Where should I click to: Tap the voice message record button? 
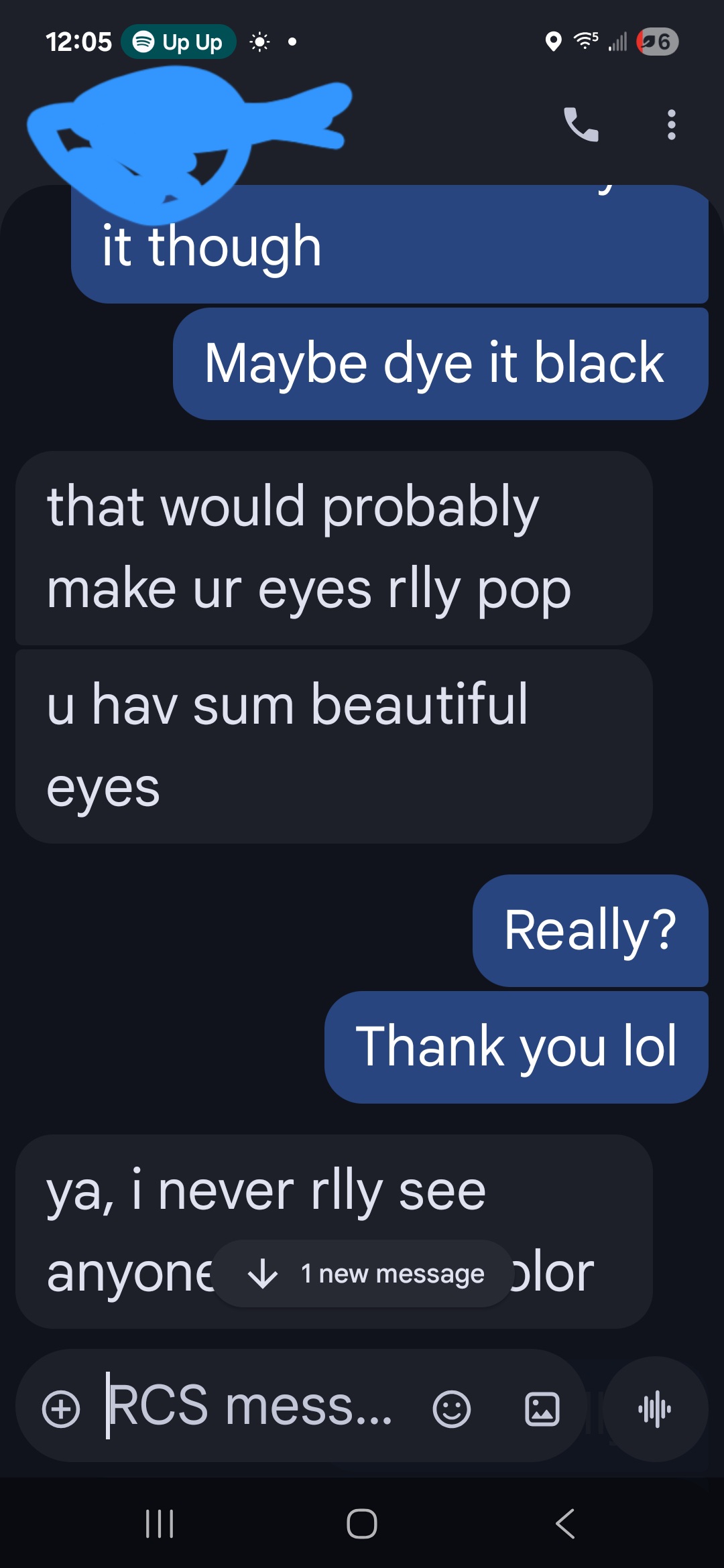pyautogui.click(x=655, y=1409)
